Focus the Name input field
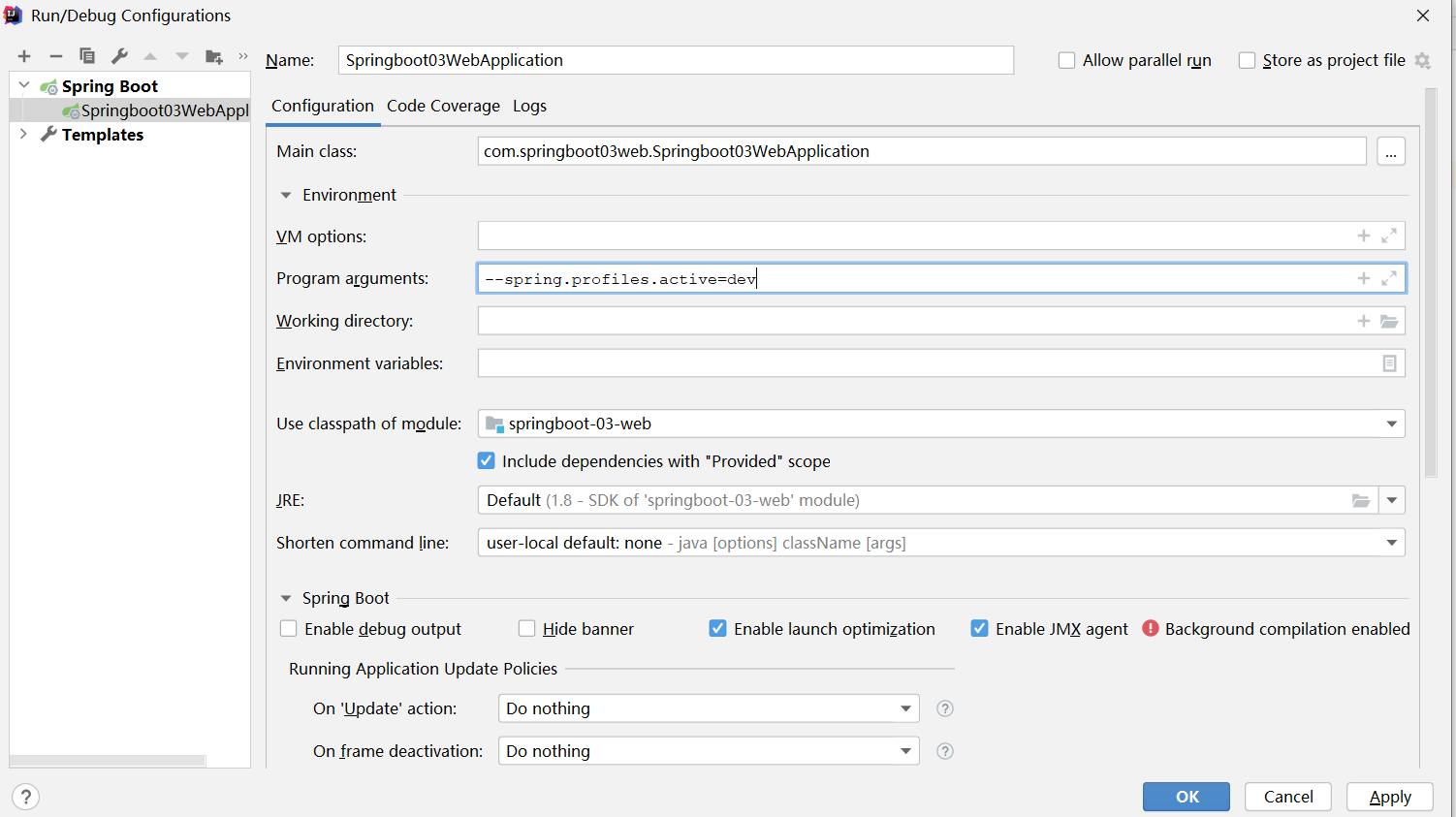Image resolution: width=1456 pixels, height=817 pixels. (676, 60)
